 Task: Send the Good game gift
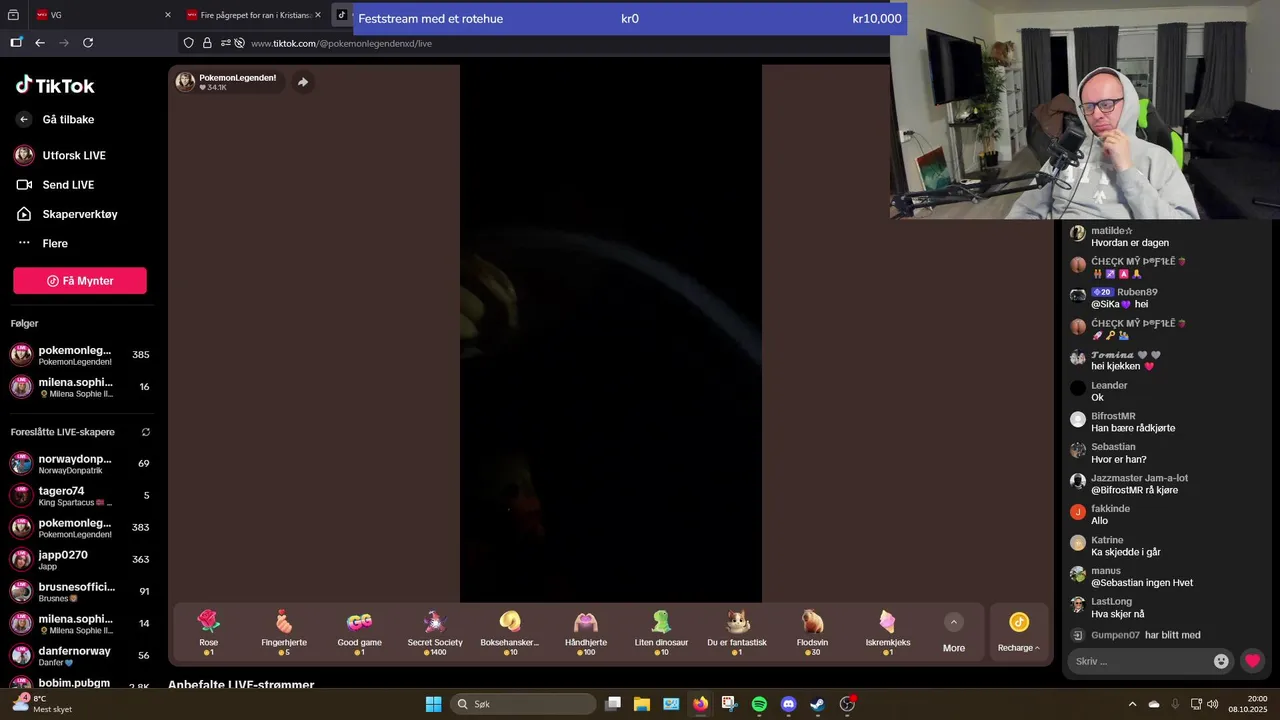[x=359, y=632]
